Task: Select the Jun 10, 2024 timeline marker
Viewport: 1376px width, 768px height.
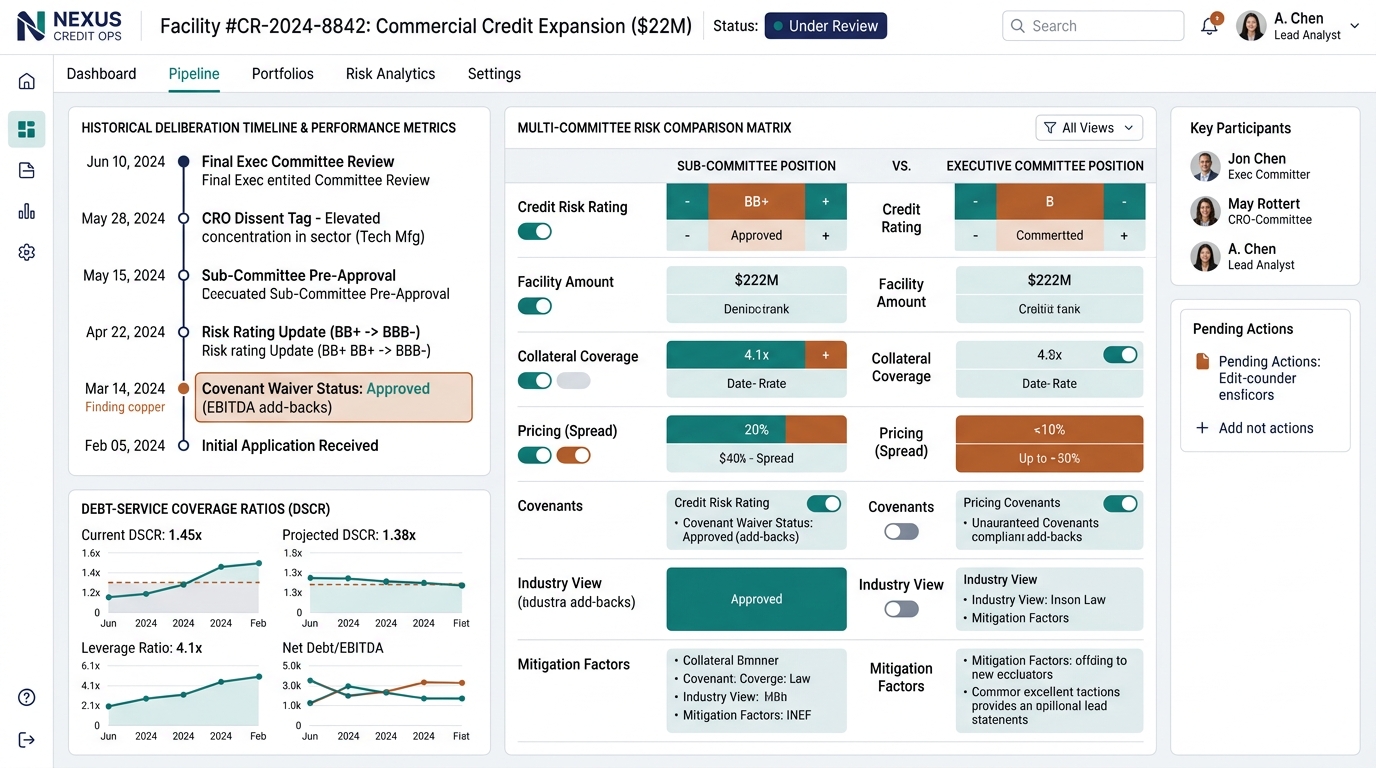Action: (x=183, y=162)
